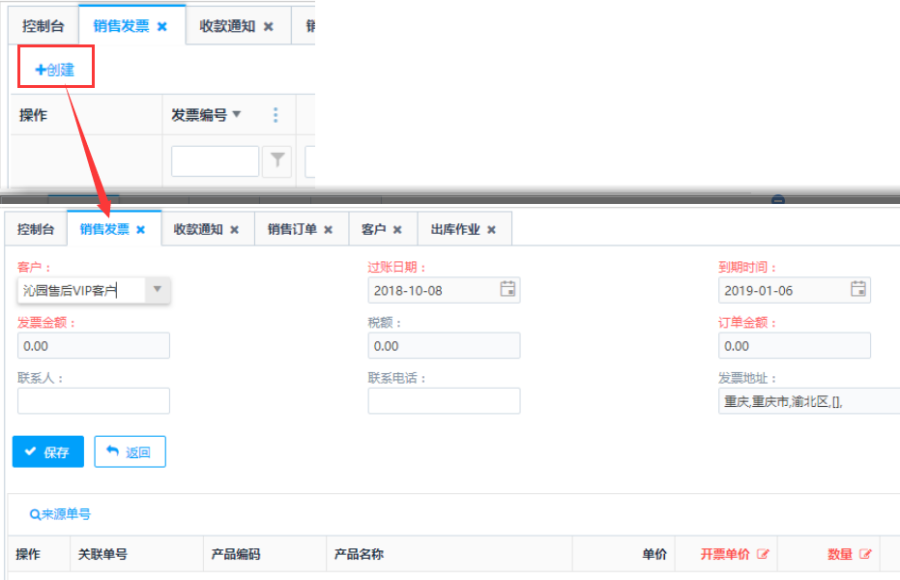Image resolution: width=900 pixels, height=580 pixels.
Task: Click edit icon next to 开票单价
Action: pyautogui.click(x=763, y=554)
